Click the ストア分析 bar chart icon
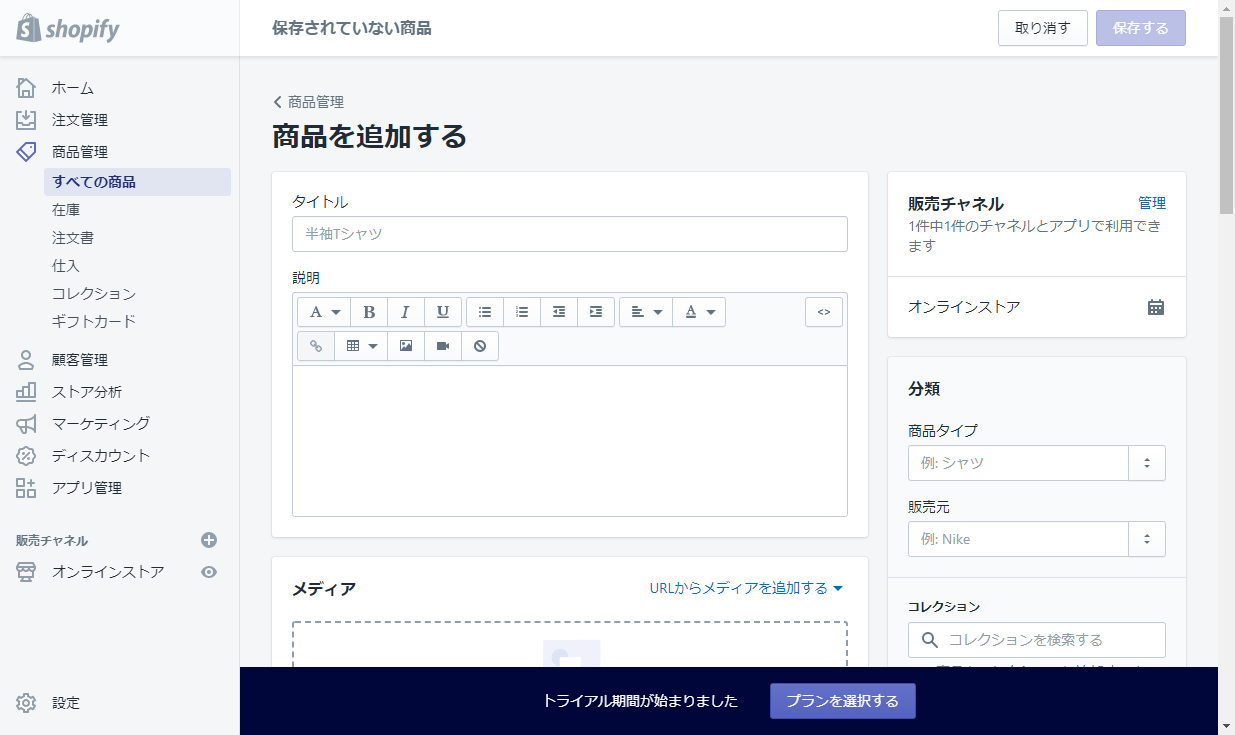The image size is (1235, 735). [x=27, y=392]
